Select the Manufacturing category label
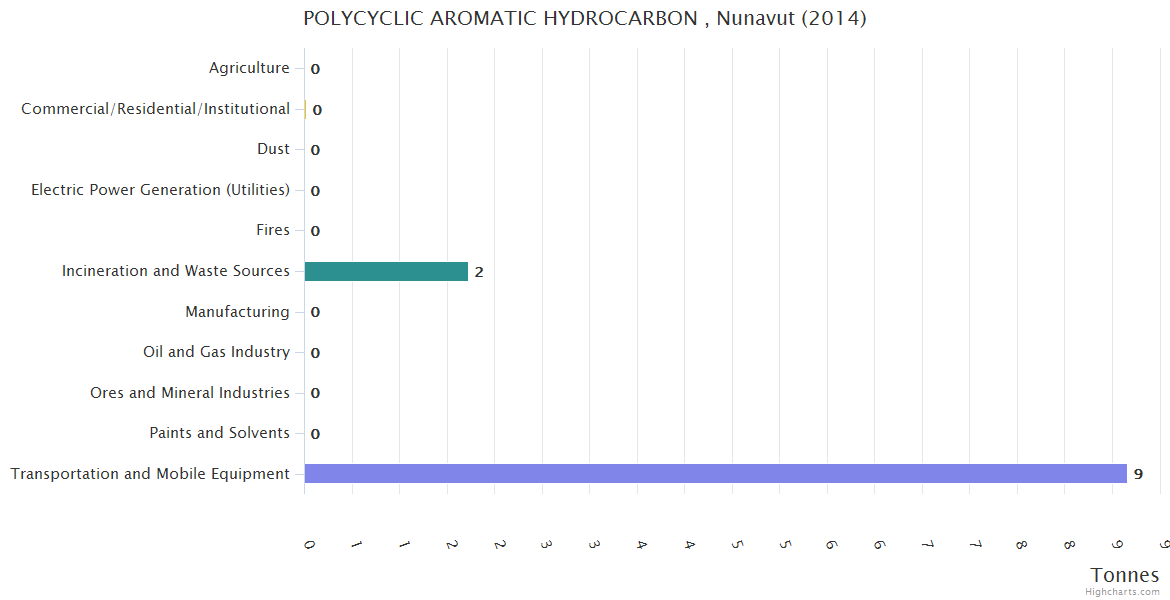Image resolution: width=1170 pixels, height=600 pixels. click(x=237, y=312)
